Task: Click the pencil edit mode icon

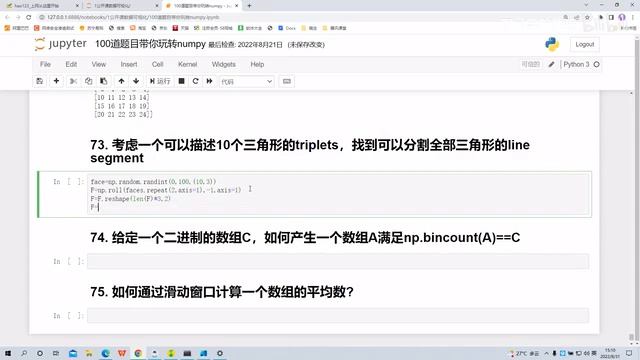Action: pyautogui.click(x=551, y=64)
